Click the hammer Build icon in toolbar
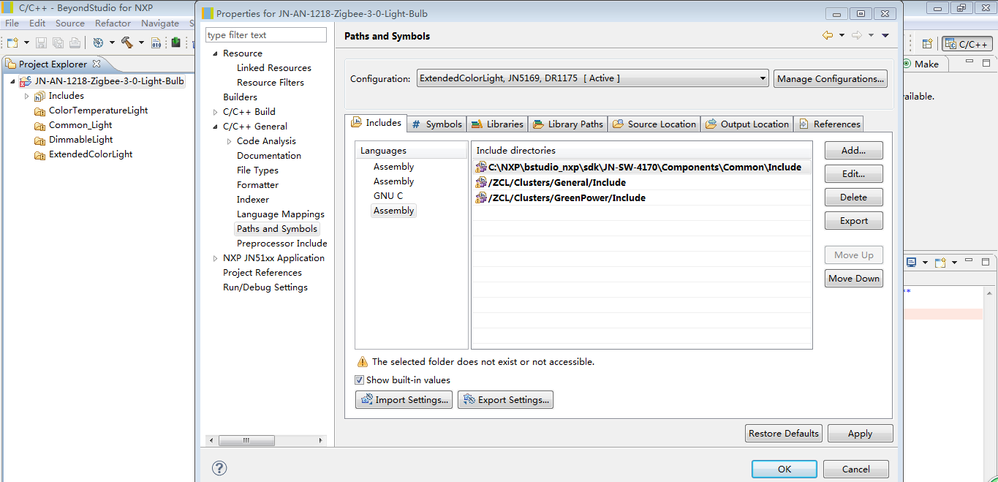Image resolution: width=998 pixels, height=482 pixels. (127, 43)
